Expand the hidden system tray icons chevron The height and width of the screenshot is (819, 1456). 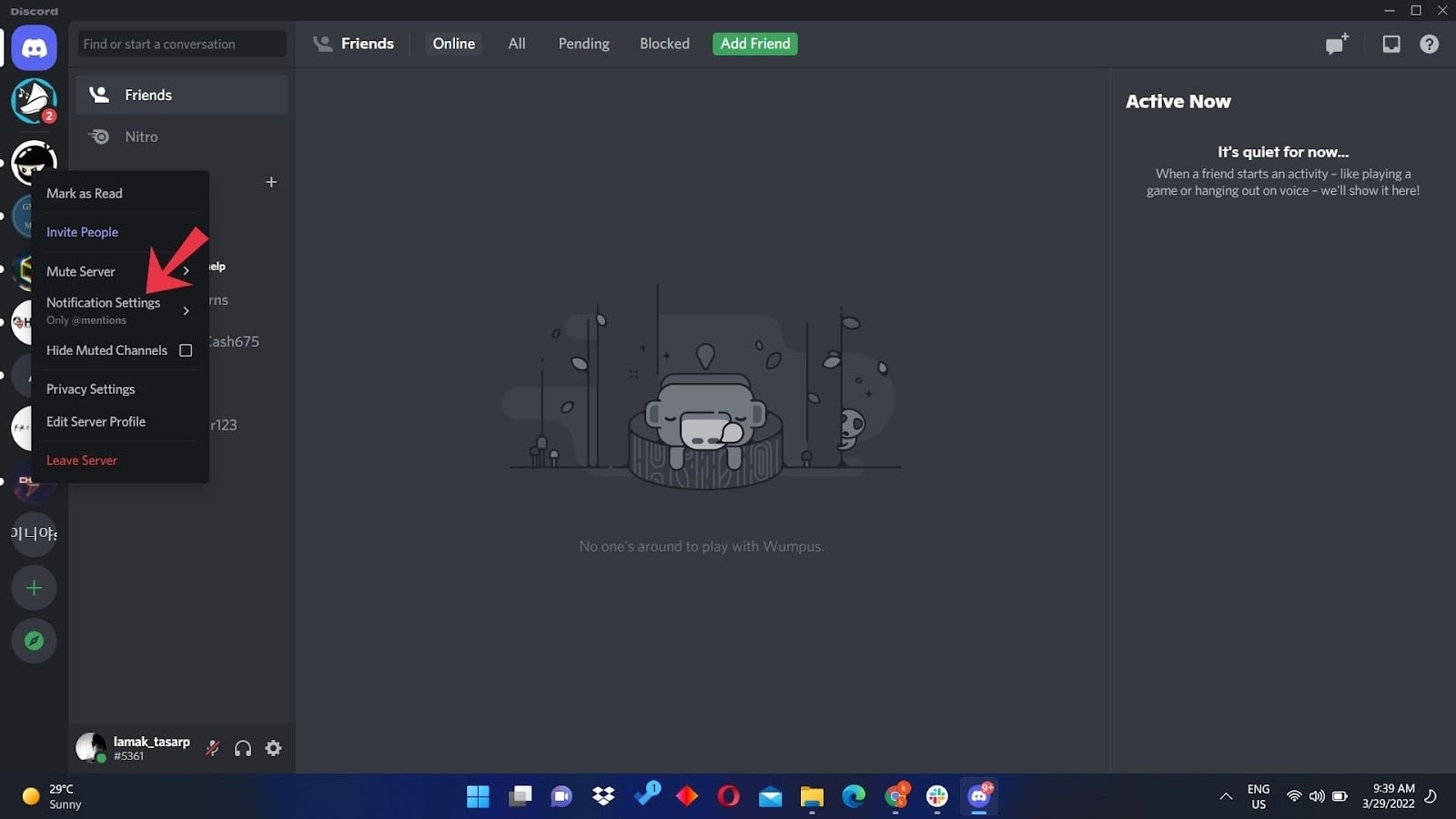pos(1226,797)
